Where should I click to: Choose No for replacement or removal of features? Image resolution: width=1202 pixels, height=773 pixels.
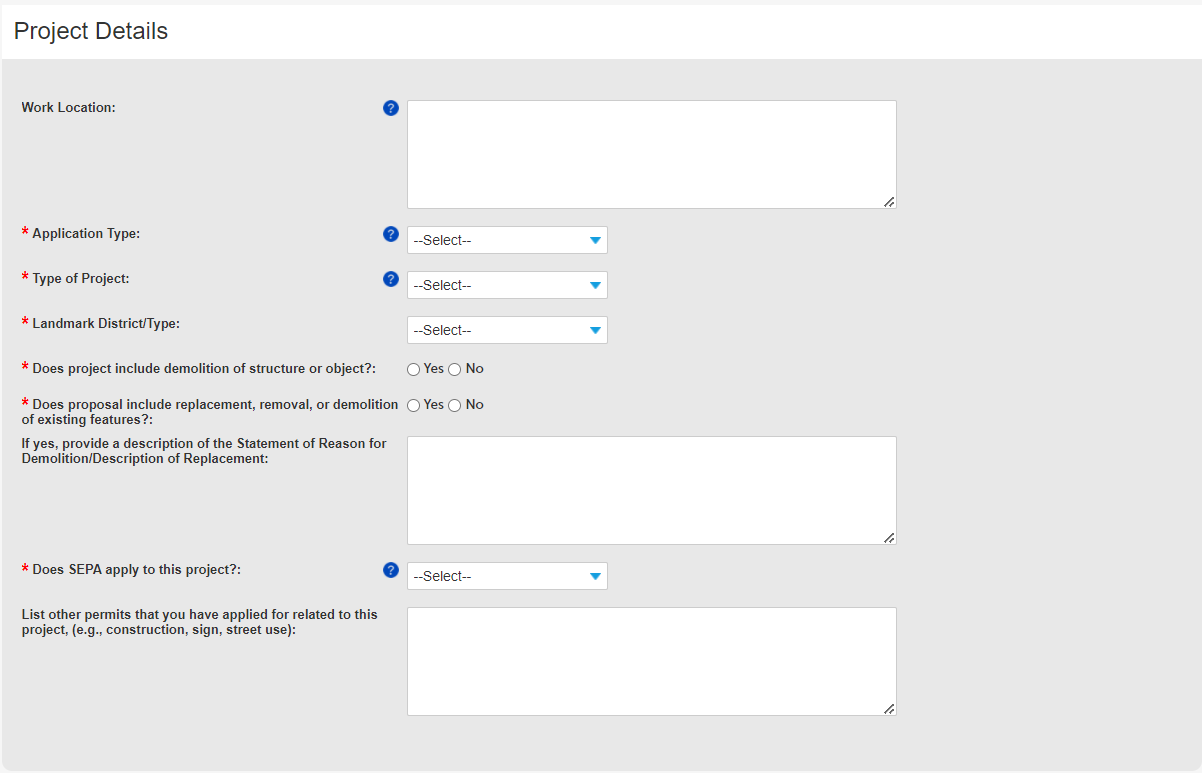455,405
